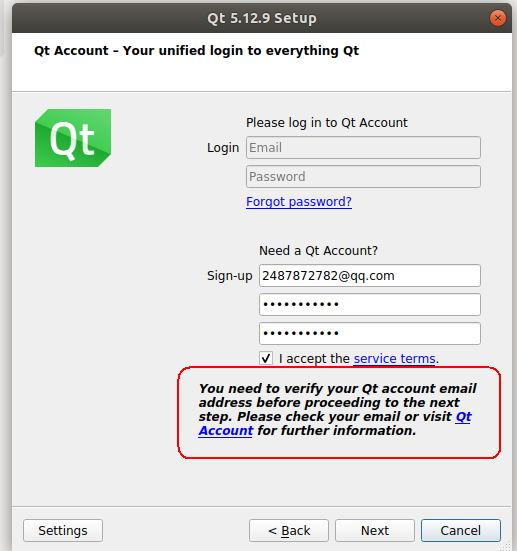Click the first Sign-up password field
The width and height of the screenshot is (517, 551).
(x=370, y=305)
